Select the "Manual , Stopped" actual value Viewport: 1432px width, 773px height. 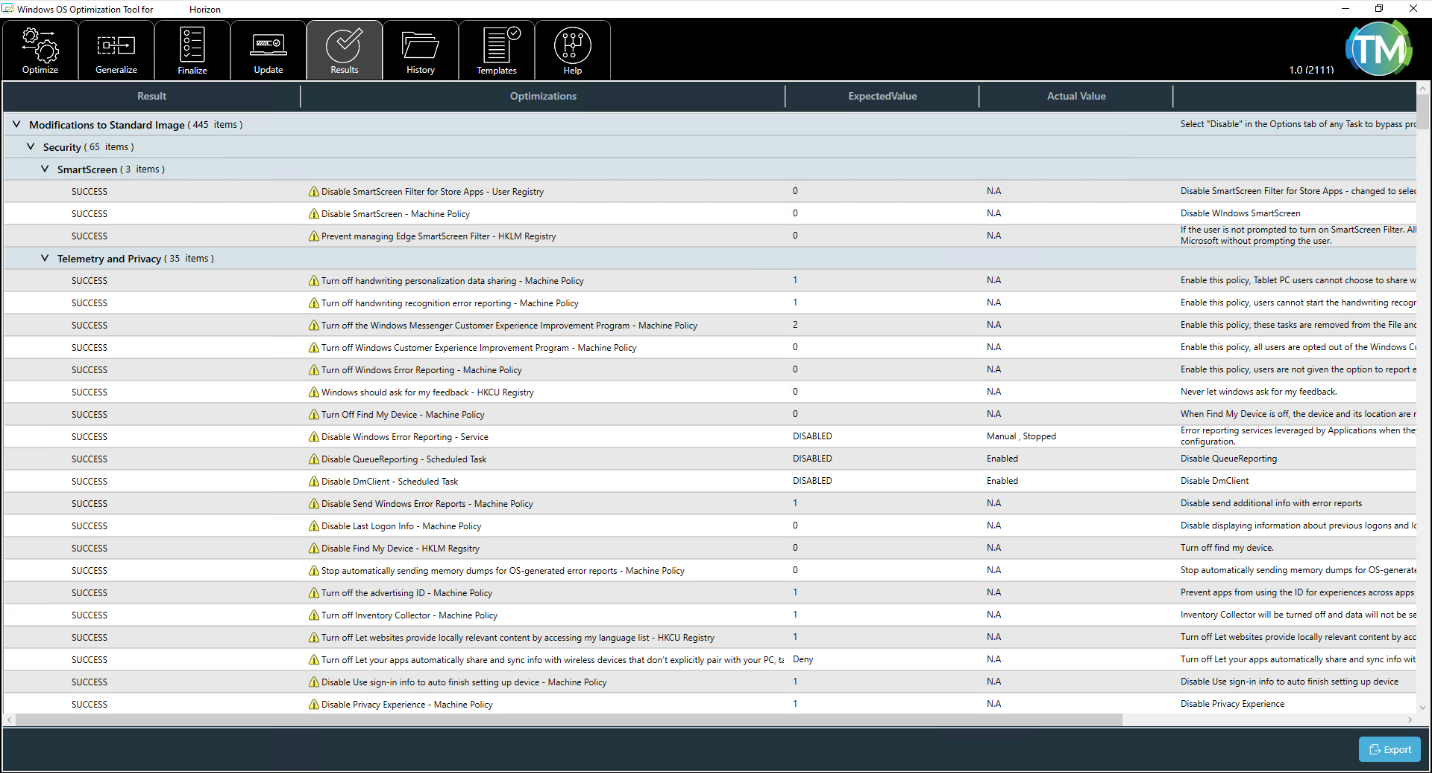pyautogui.click(x=1021, y=436)
